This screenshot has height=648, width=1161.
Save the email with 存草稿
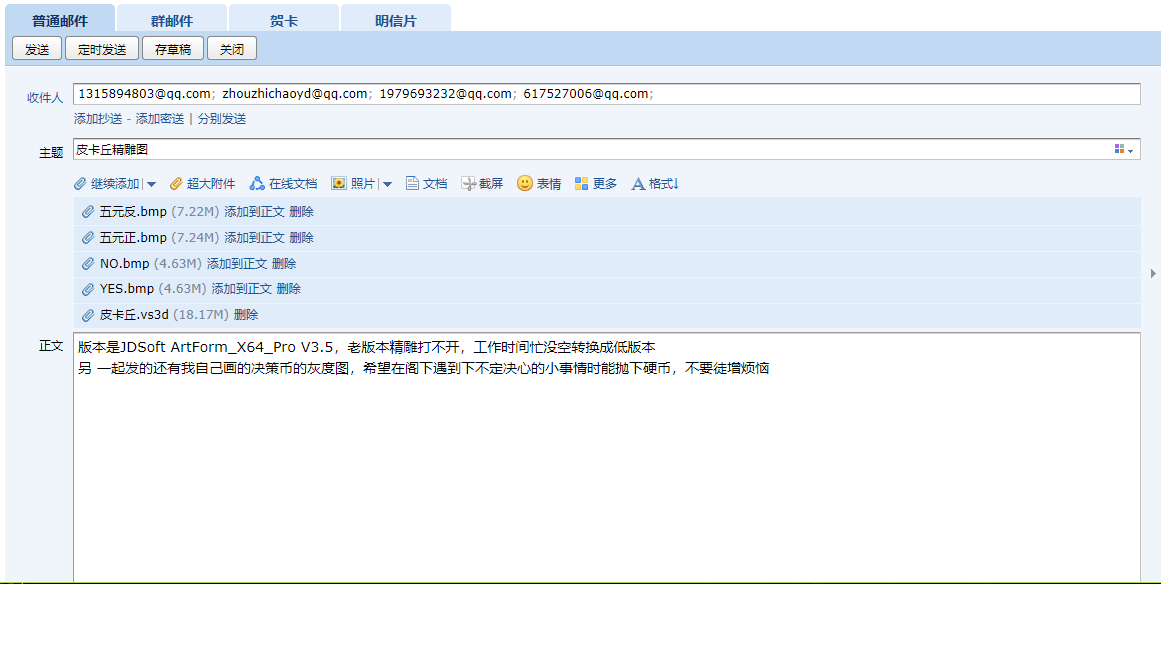coord(173,49)
